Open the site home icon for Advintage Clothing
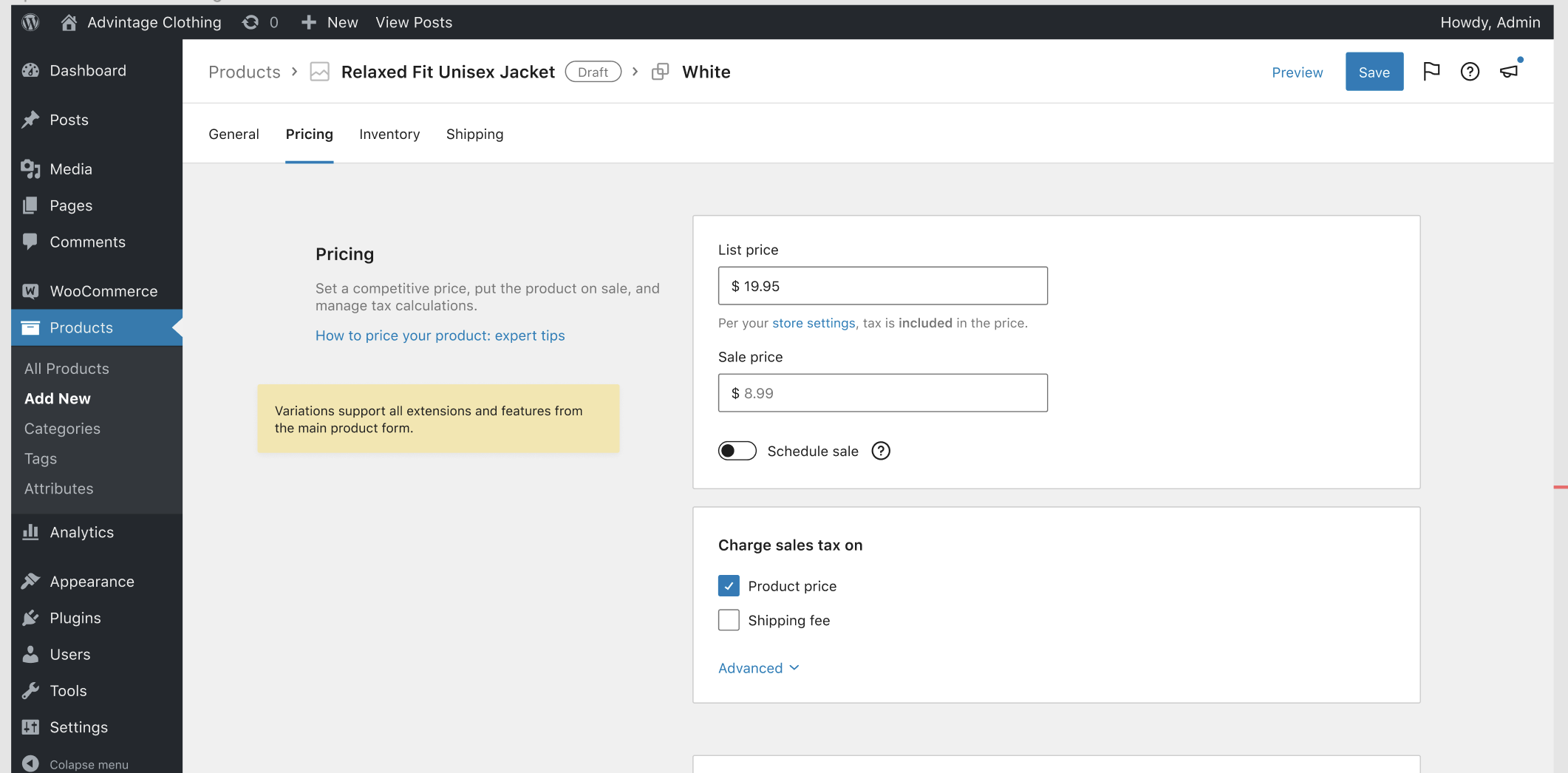This screenshot has height=773, width=1568. (69, 22)
